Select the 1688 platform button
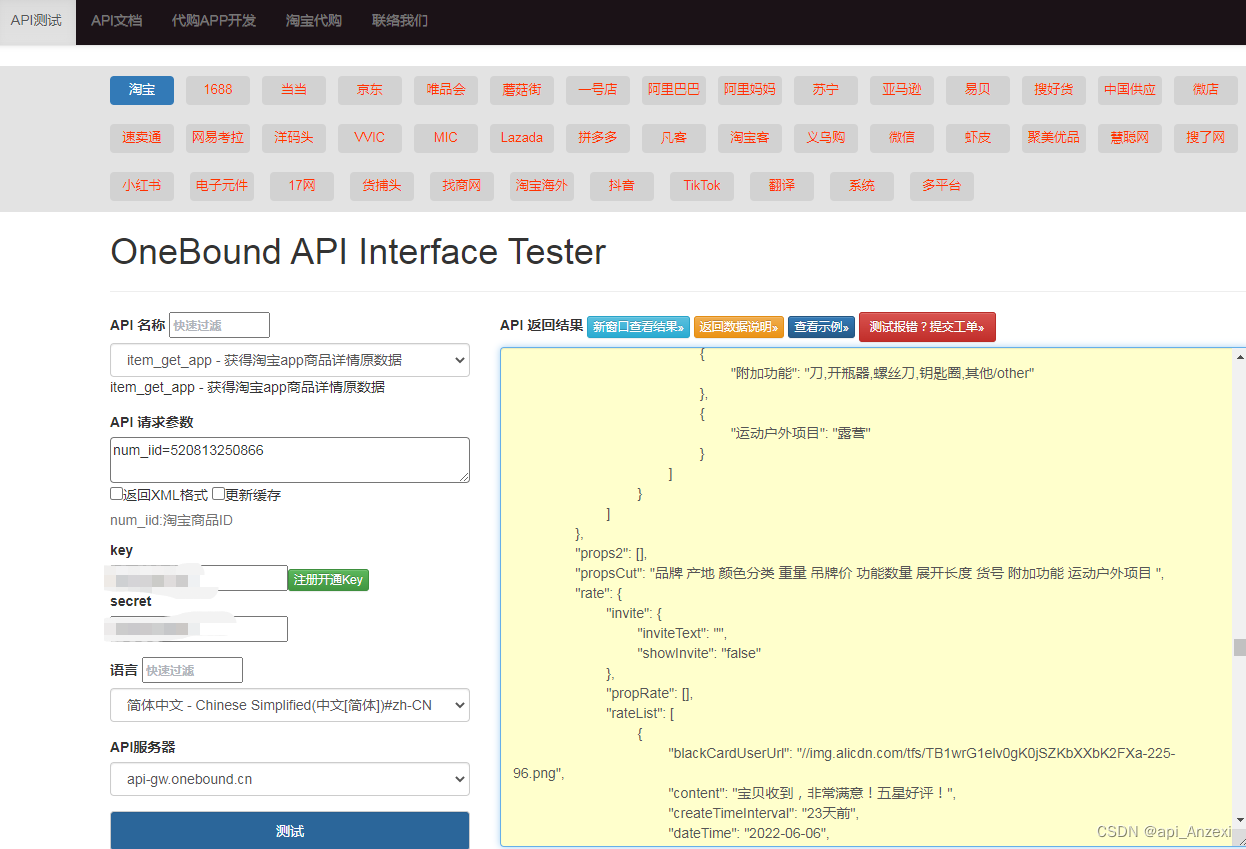 click(218, 90)
